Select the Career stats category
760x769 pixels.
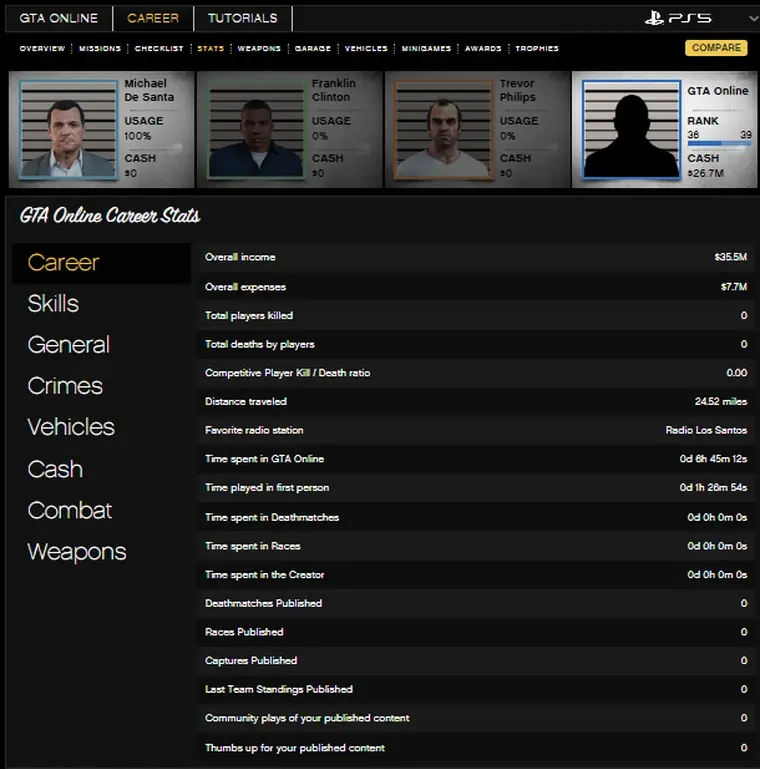point(101,263)
